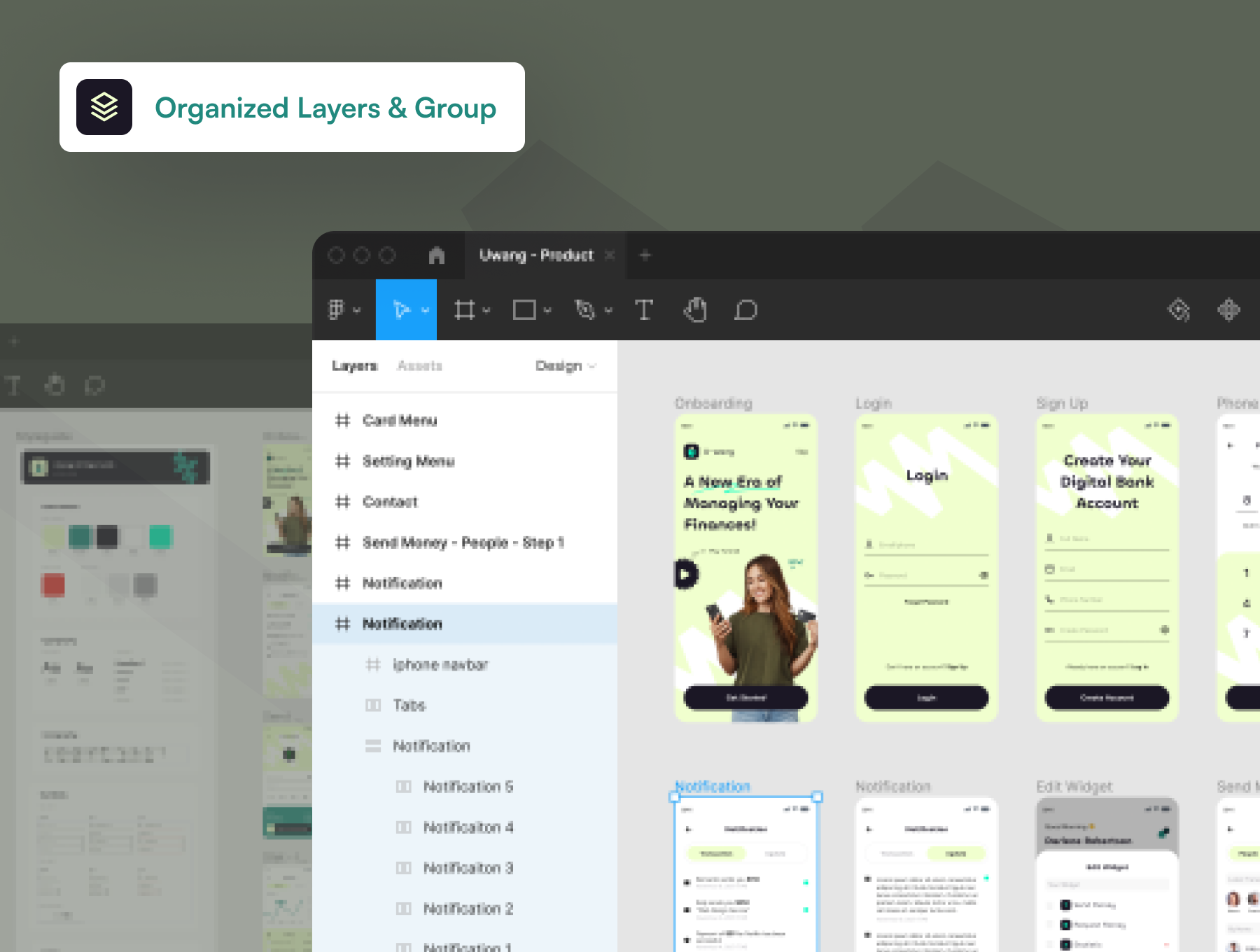Switch to the Uwang - Product tab
This screenshot has width=1260, height=952.
click(x=536, y=255)
